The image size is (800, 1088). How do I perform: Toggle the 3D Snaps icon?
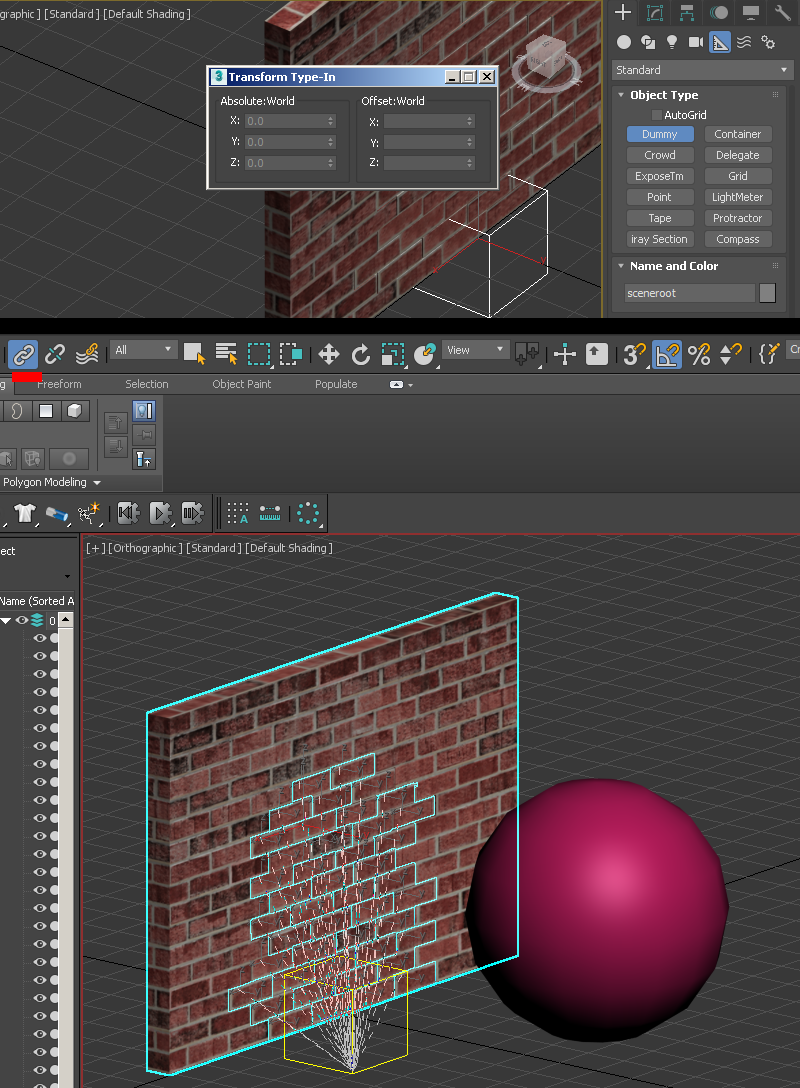pyautogui.click(x=634, y=355)
